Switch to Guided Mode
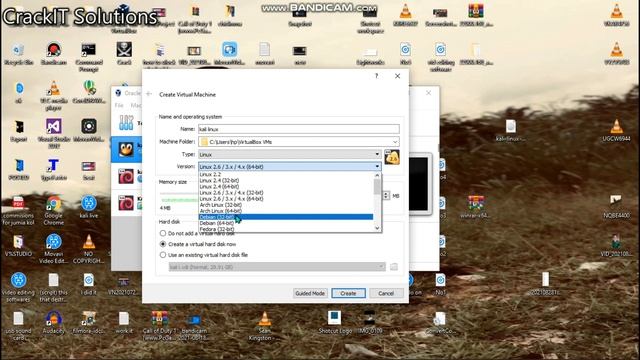 point(310,293)
